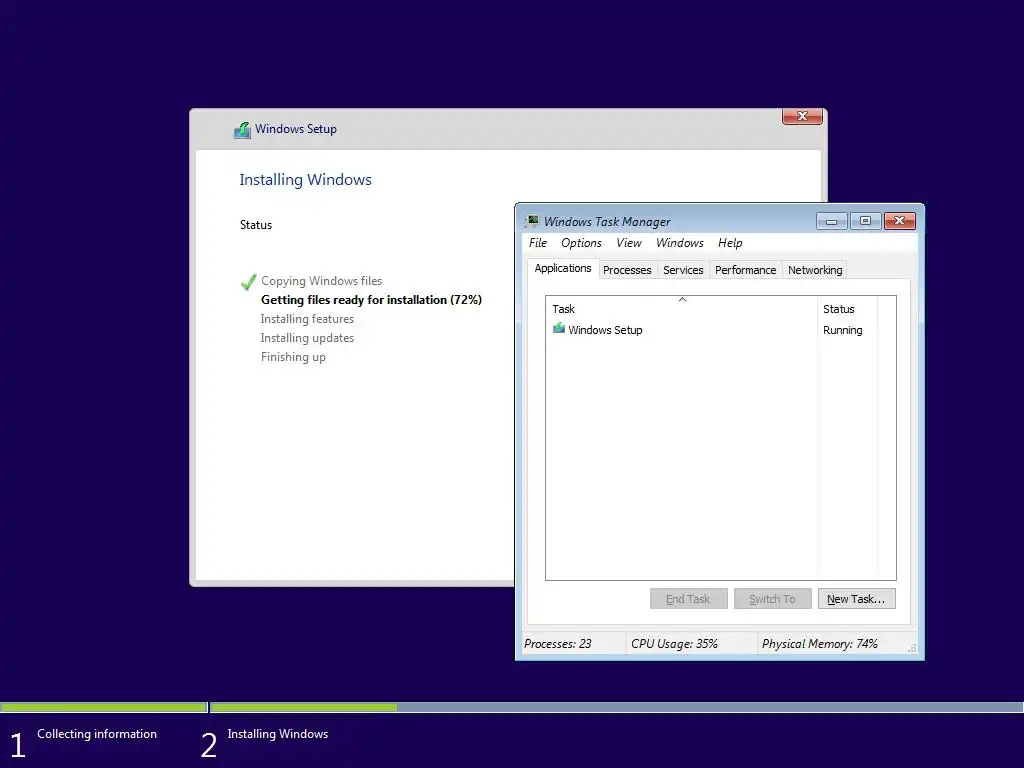Click the Installing updates step text

click(307, 338)
